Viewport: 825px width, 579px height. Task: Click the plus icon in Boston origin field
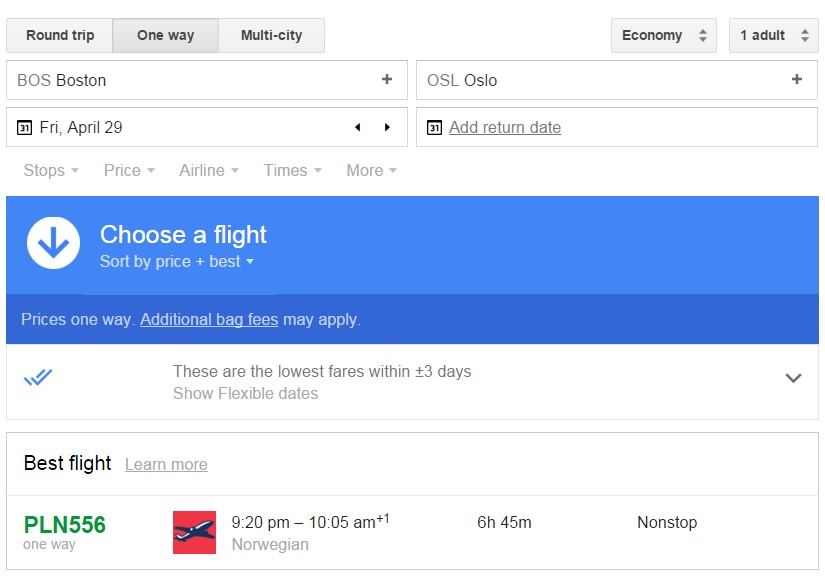click(x=387, y=79)
